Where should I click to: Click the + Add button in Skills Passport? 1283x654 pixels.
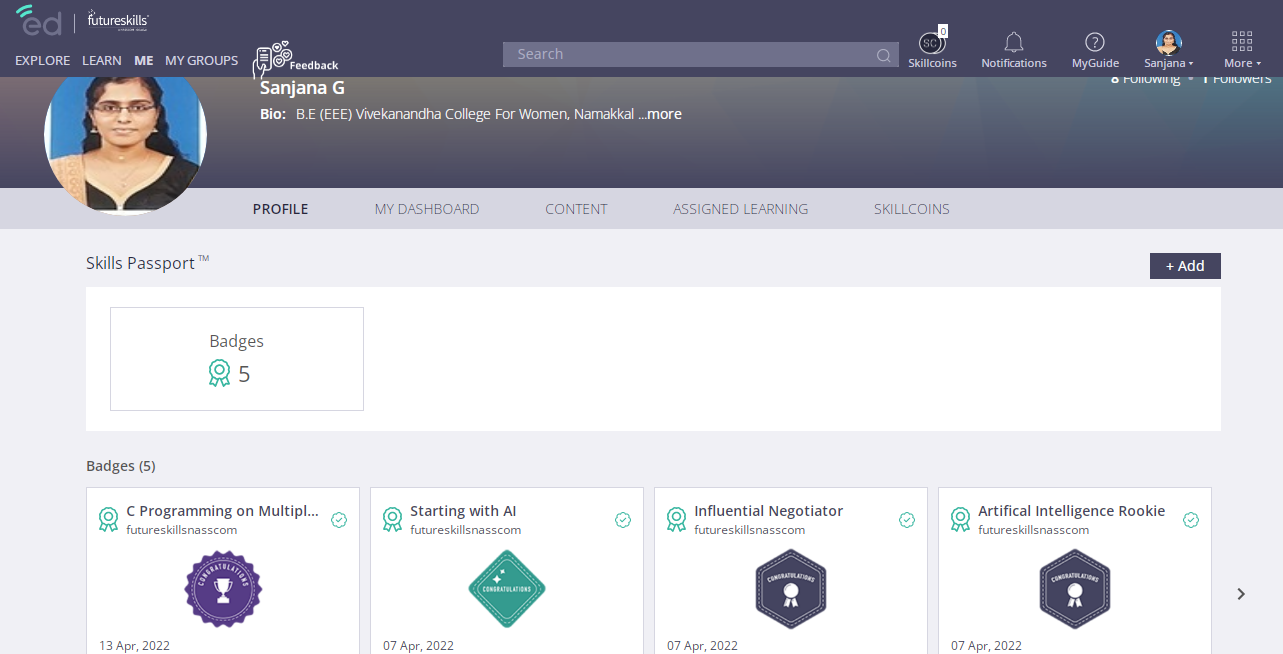pos(1184,265)
